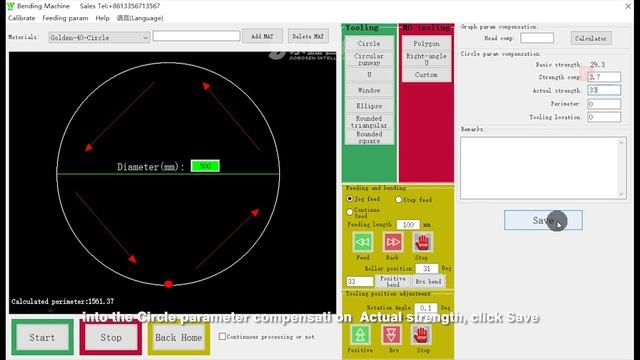Click the Basic strength value 29.3
The height and width of the screenshot is (360, 640).
tap(597, 64)
